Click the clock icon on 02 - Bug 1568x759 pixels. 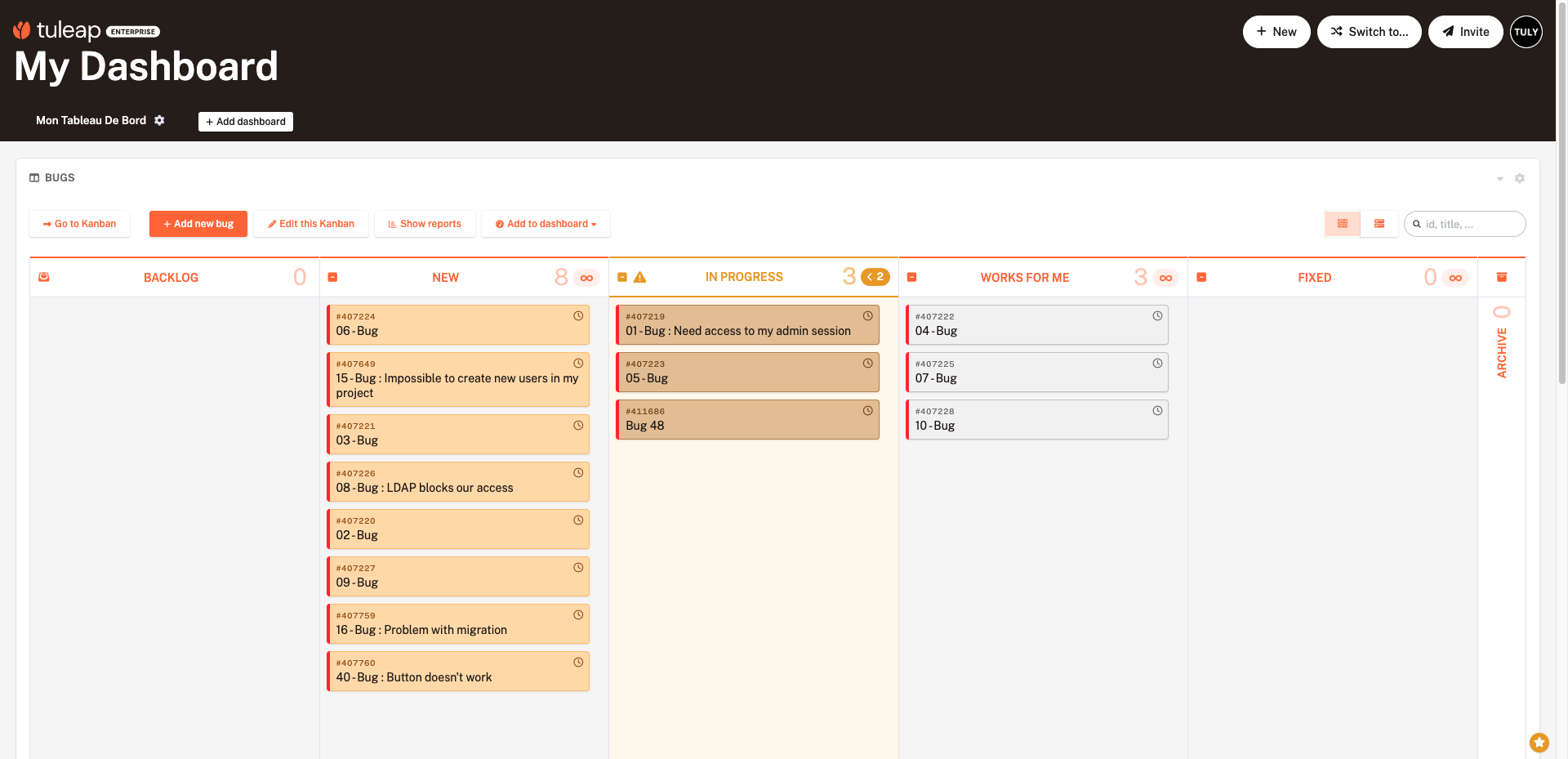coord(578,520)
